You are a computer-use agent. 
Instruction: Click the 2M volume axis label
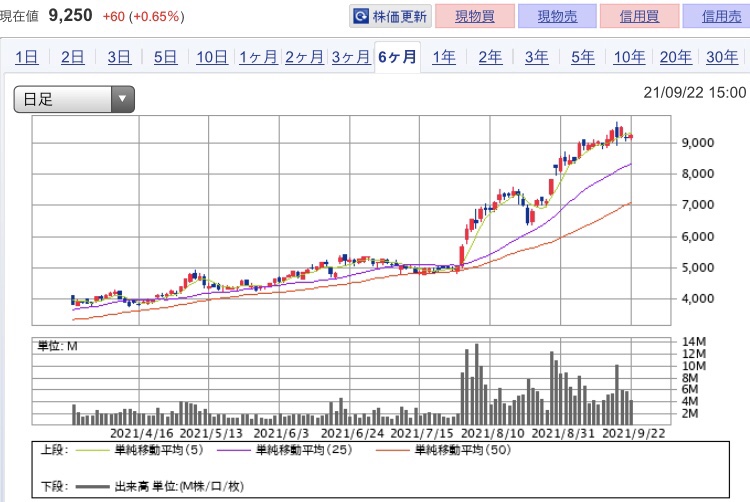click(x=690, y=414)
